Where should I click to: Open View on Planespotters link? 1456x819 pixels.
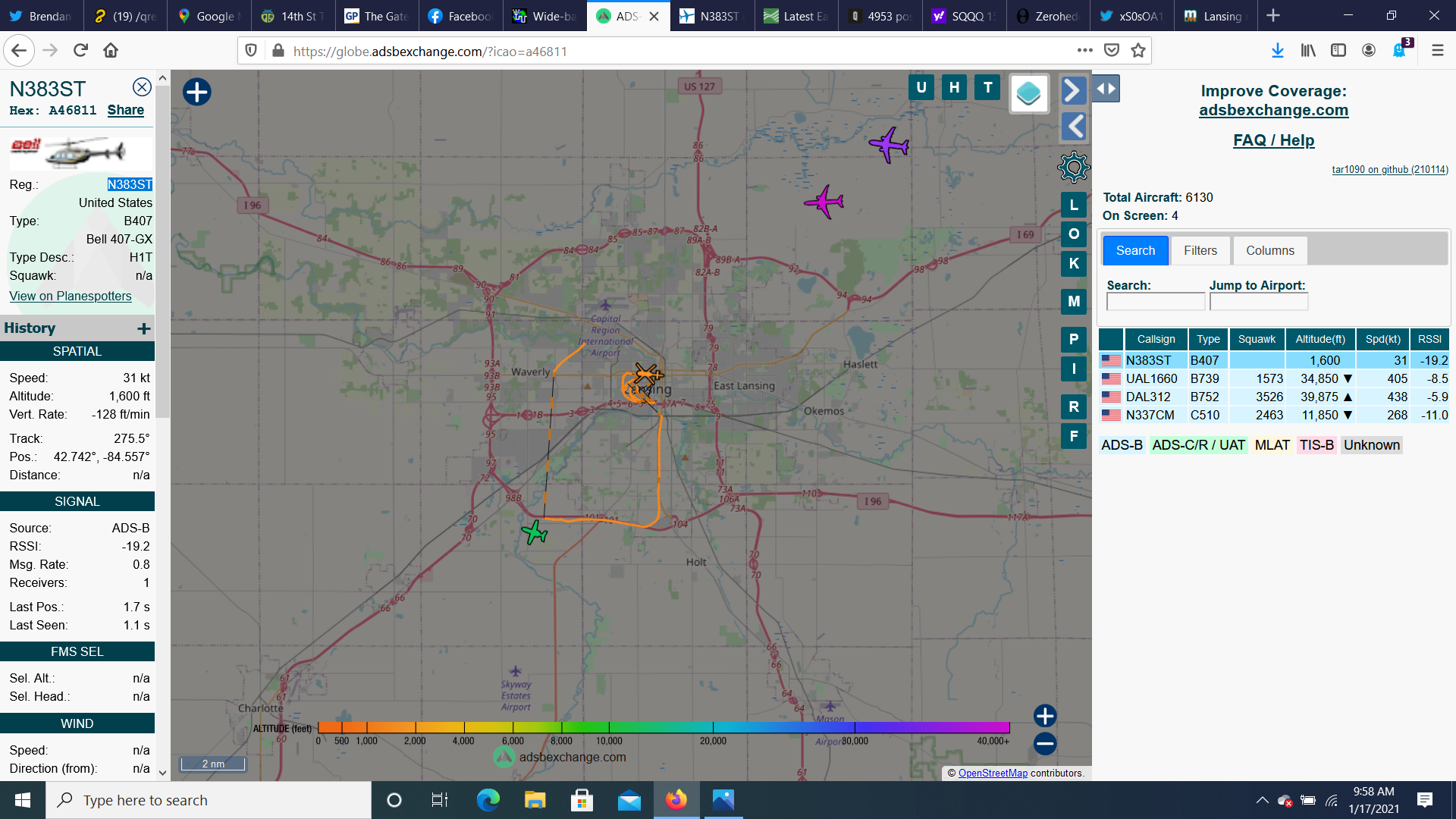(x=71, y=296)
